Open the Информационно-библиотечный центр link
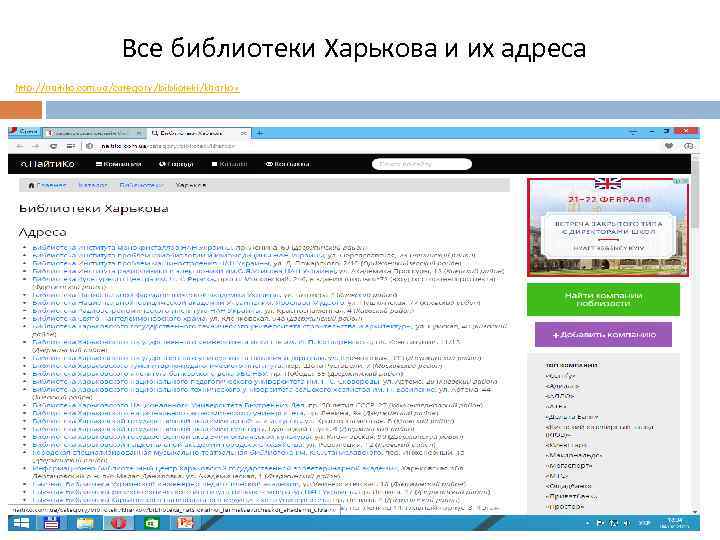Image resolution: width=720 pixels, height=540 pixels. tap(215, 468)
